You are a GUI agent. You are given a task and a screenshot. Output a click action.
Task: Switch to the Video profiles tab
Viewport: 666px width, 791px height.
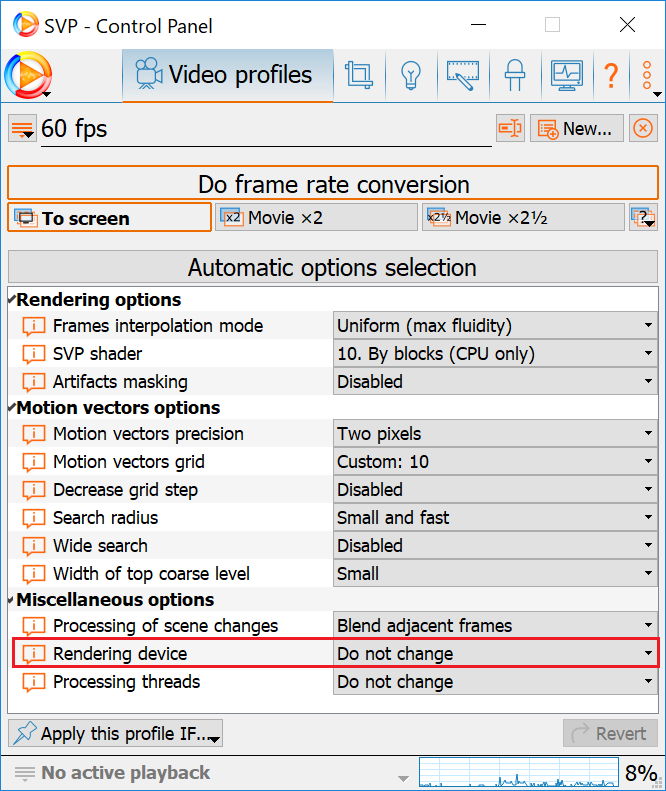[x=227, y=75]
